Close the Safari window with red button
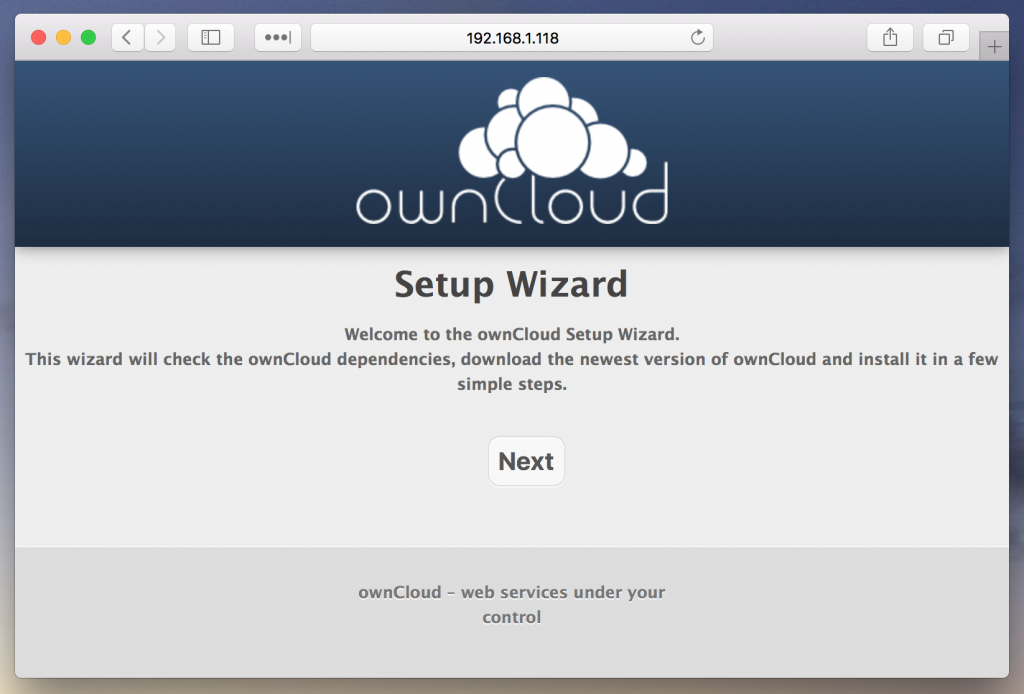The image size is (1024, 694). pyautogui.click(x=39, y=37)
